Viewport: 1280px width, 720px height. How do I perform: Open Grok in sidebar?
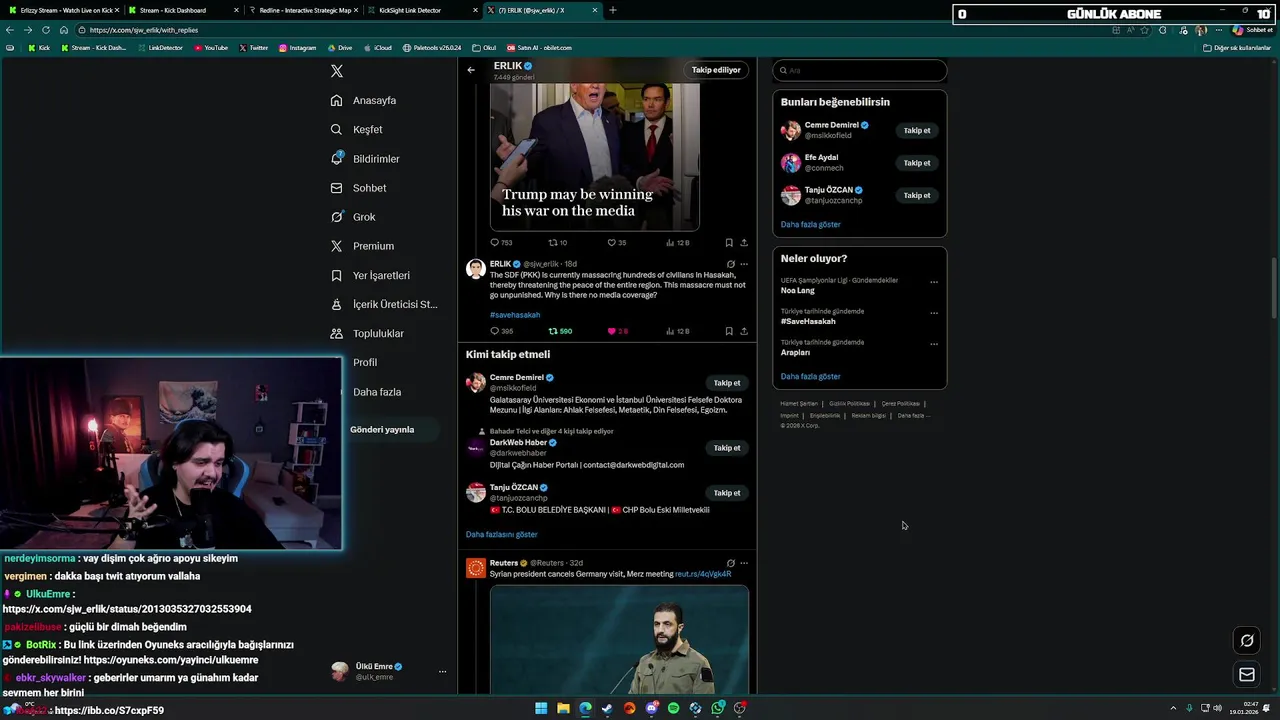(x=353, y=217)
